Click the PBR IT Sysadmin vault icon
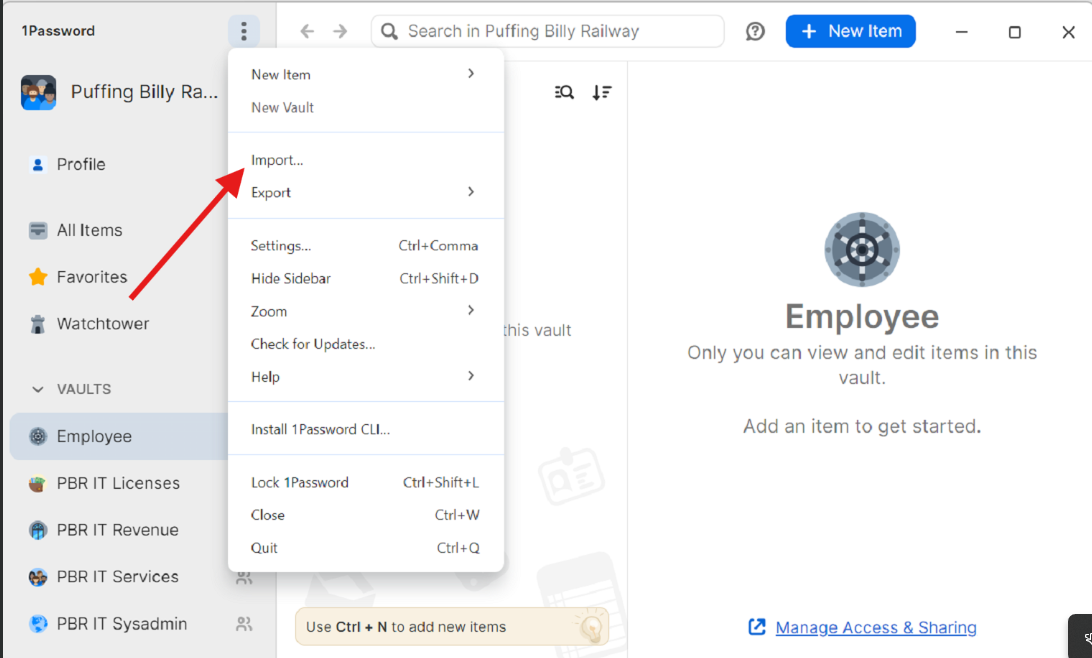This screenshot has height=658, width=1092. pos(38,624)
